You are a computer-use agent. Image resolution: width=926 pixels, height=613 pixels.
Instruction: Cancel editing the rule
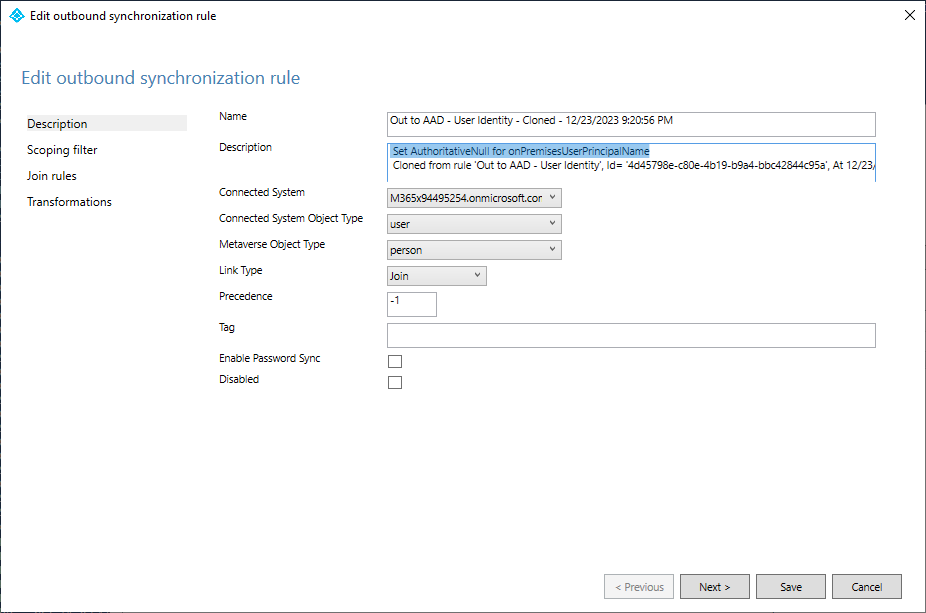[x=866, y=587]
